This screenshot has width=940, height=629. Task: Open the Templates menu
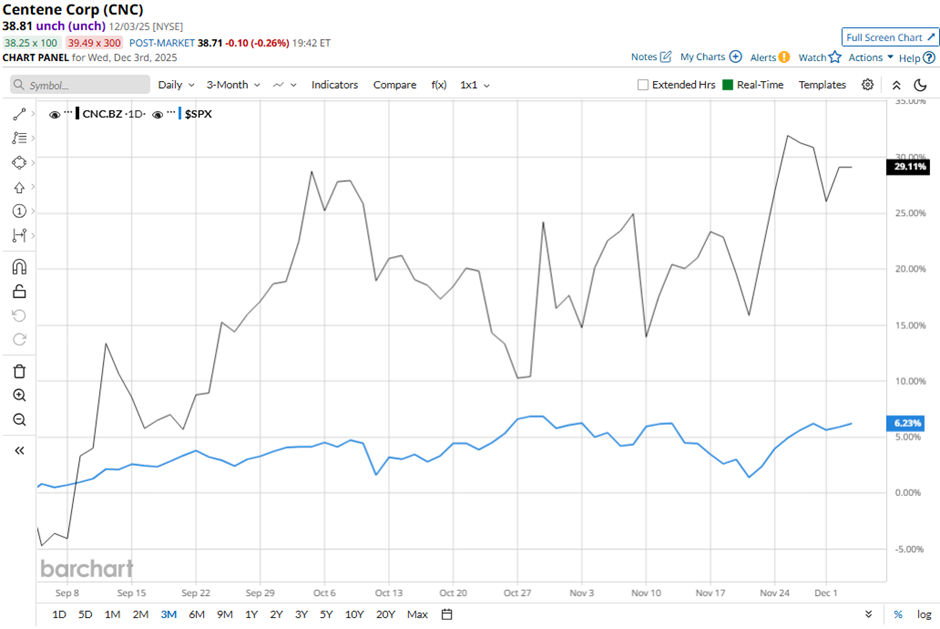(x=822, y=85)
